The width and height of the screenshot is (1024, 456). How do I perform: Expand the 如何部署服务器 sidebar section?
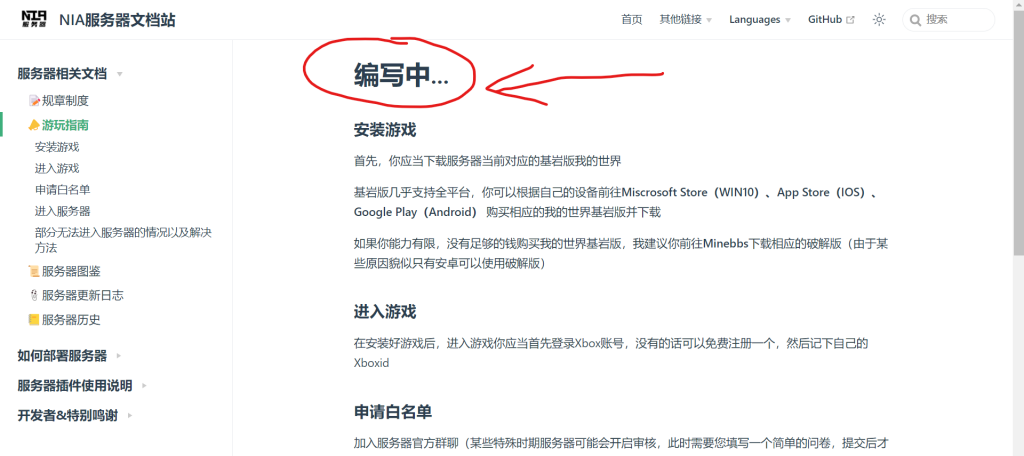point(70,356)
